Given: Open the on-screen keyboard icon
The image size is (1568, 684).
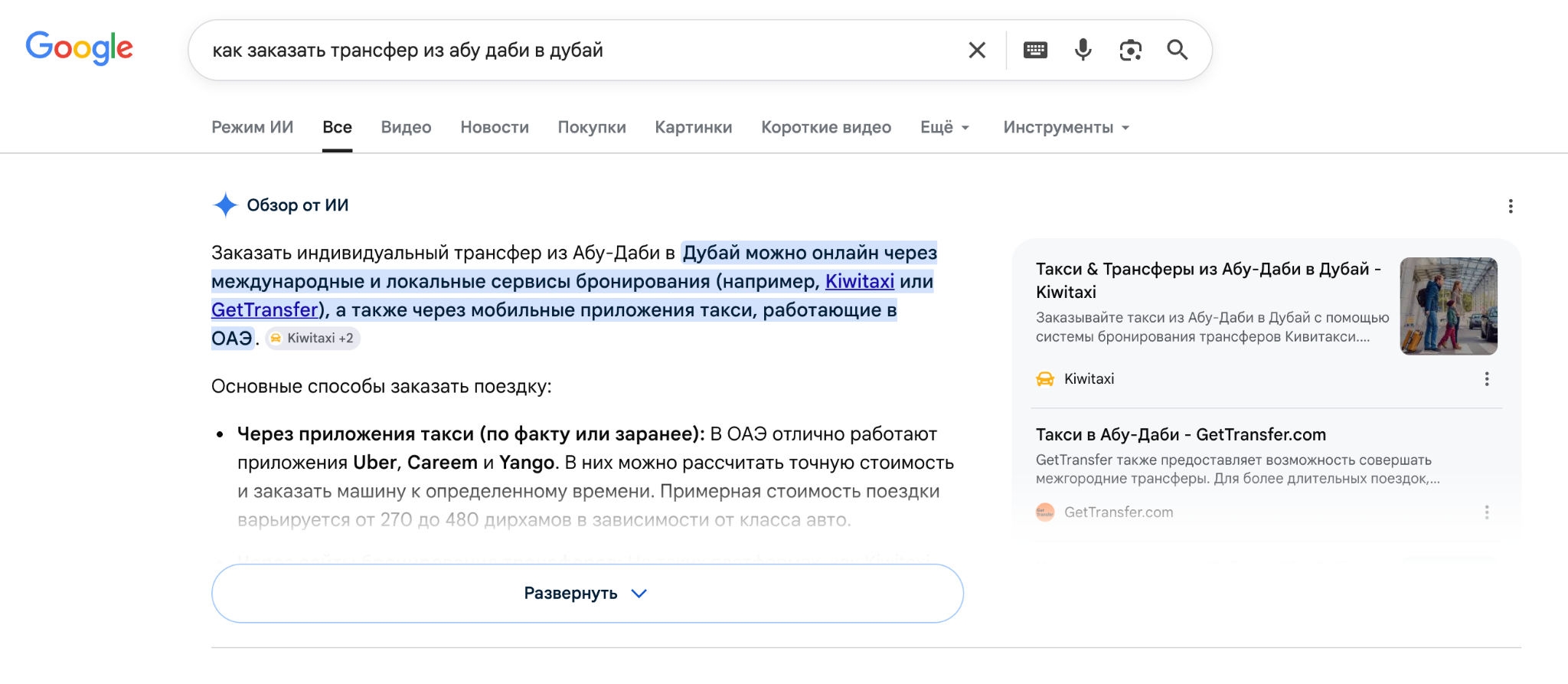Looking at the screenshot, I should pos(1035,51).
